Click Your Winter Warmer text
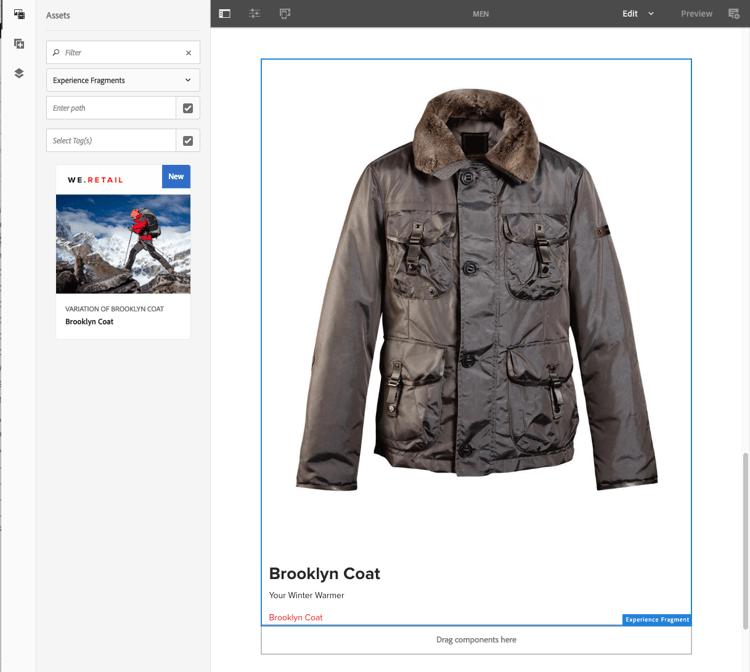 306,595
